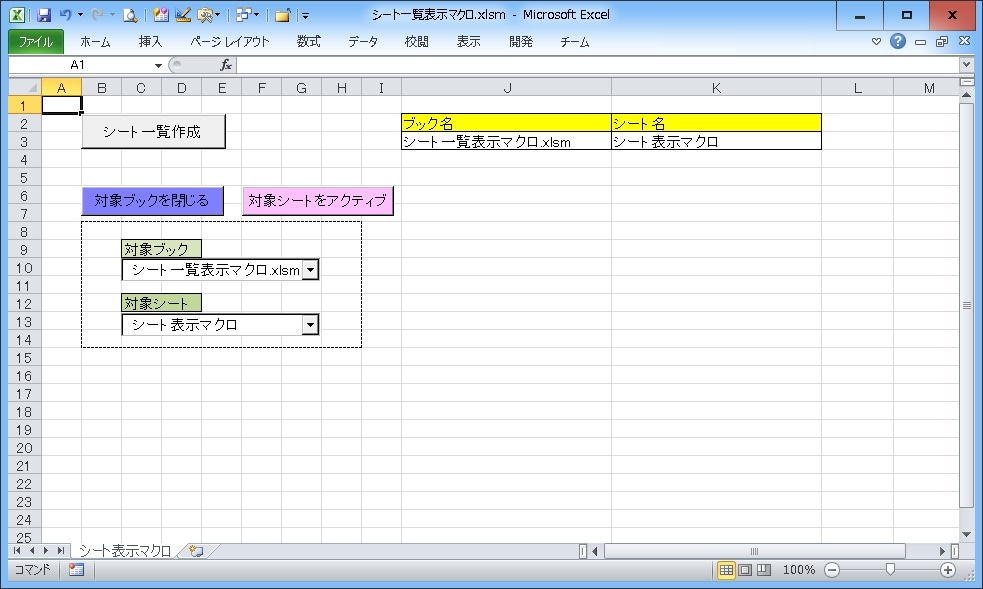983x589 pixels.
Task: Click the vertical scroll down arrow
Action: coord(966,534)
